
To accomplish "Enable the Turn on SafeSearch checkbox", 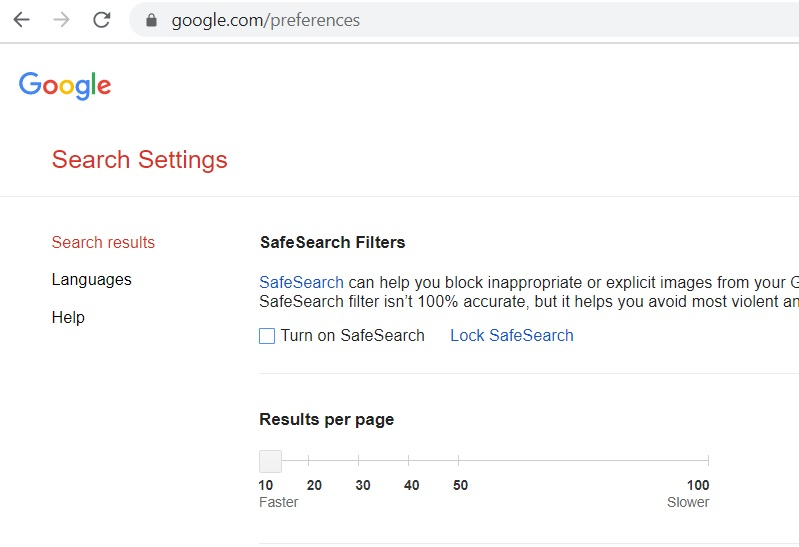I will (x=267, y=336).
